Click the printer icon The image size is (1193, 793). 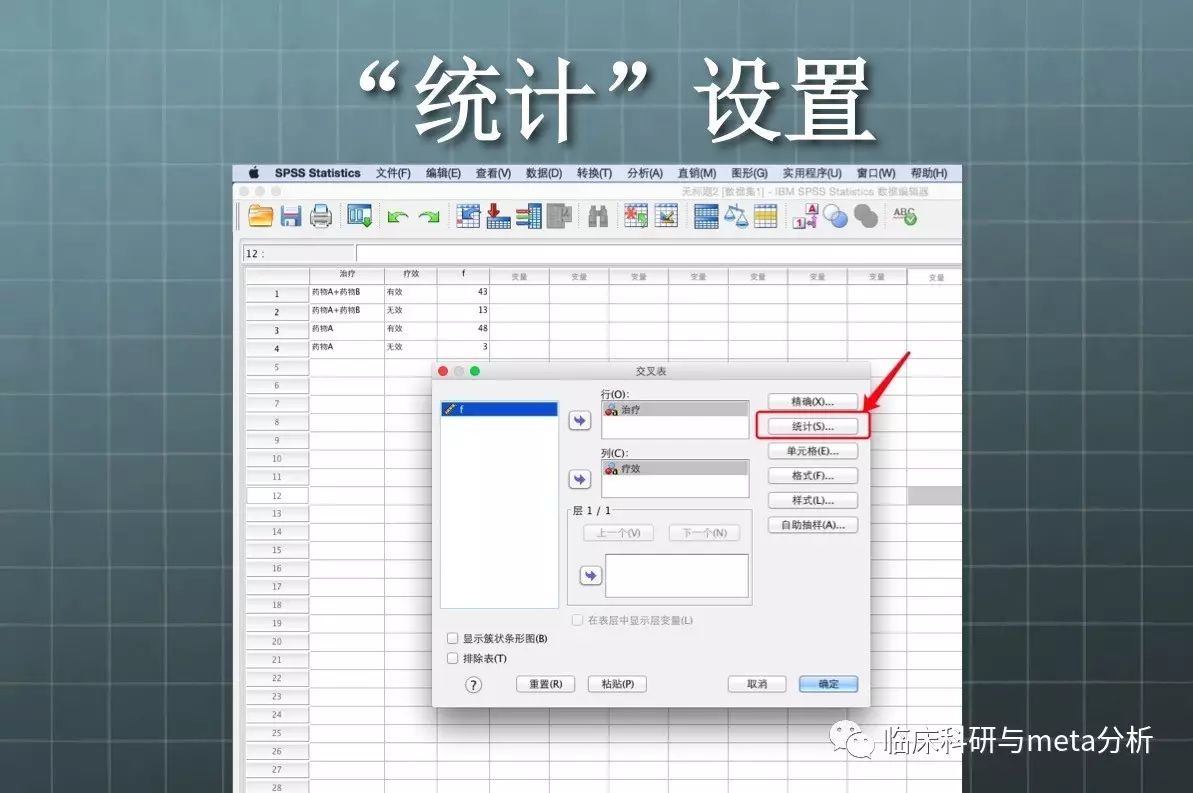point(321,217)
